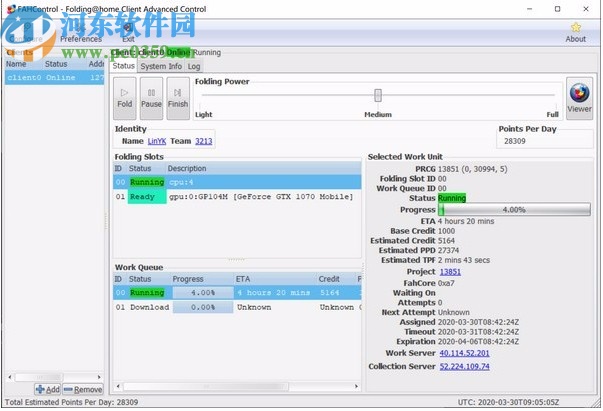603x411 pixels.
Task: Click the ETA text 4 hours 20 mins
Action: (x=466, y=221)
